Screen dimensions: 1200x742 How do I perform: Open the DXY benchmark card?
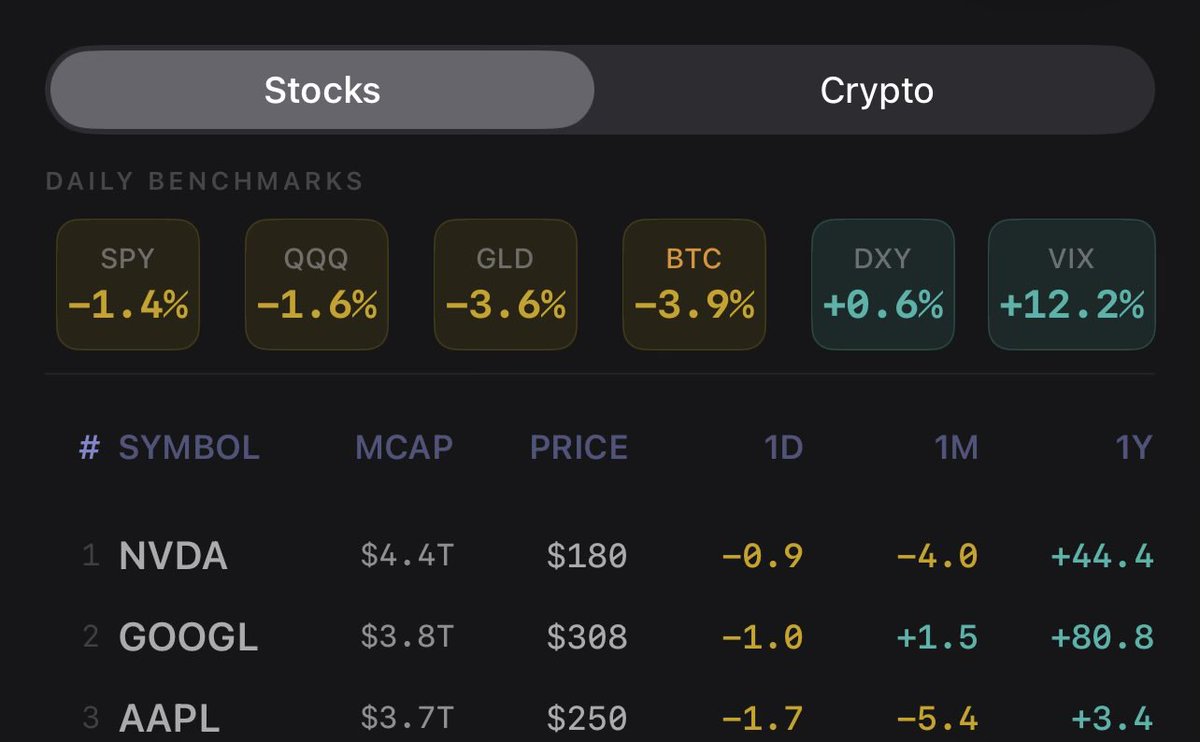pos(882,285)
